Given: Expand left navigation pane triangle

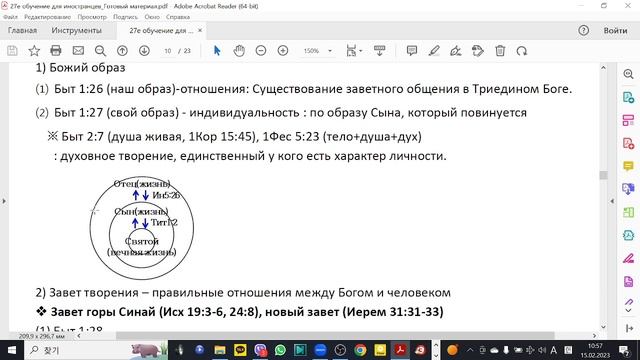Looking at the screenshot, I should click(4, 201).
